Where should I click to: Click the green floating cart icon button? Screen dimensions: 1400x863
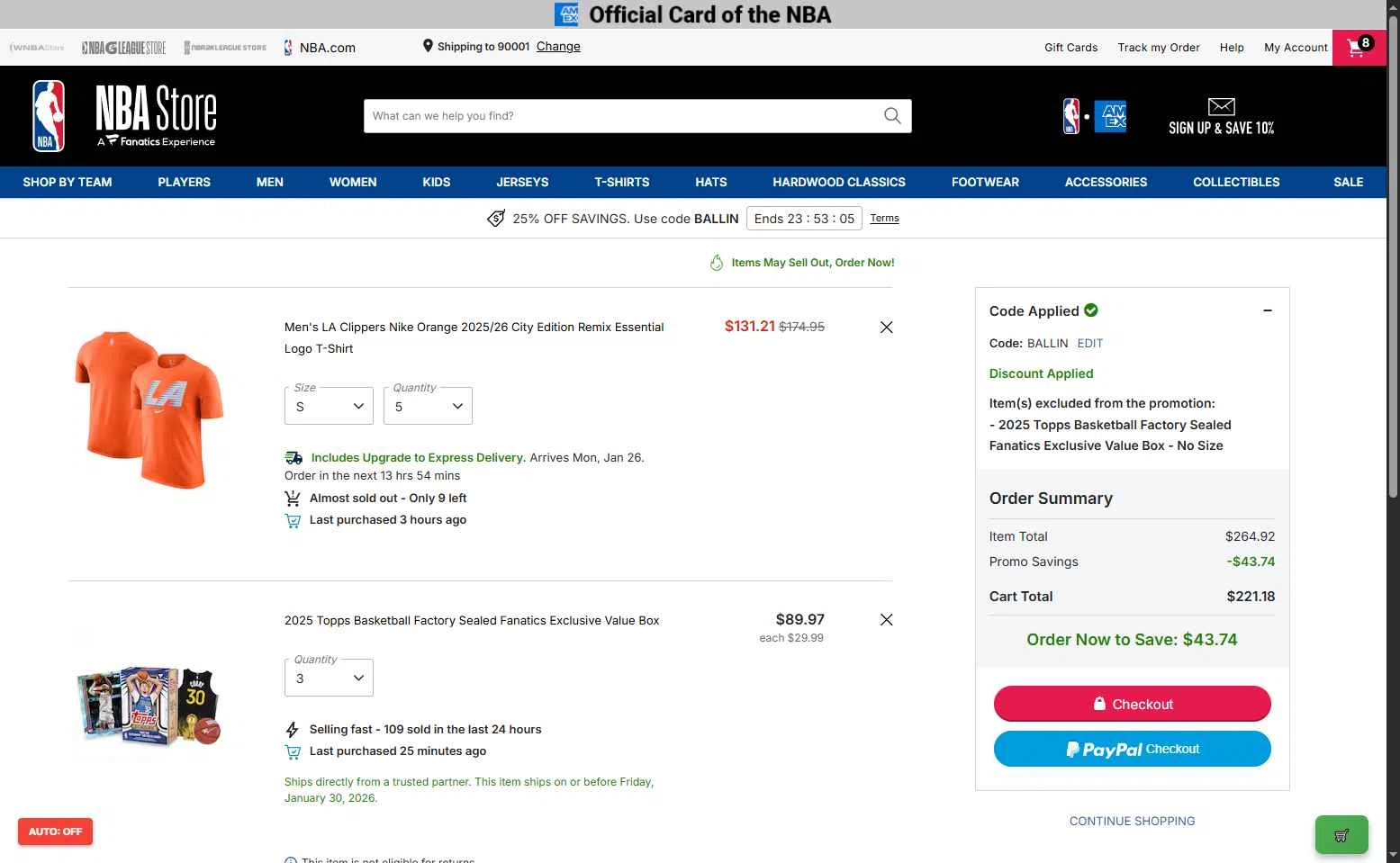(x=1341, y=835)
